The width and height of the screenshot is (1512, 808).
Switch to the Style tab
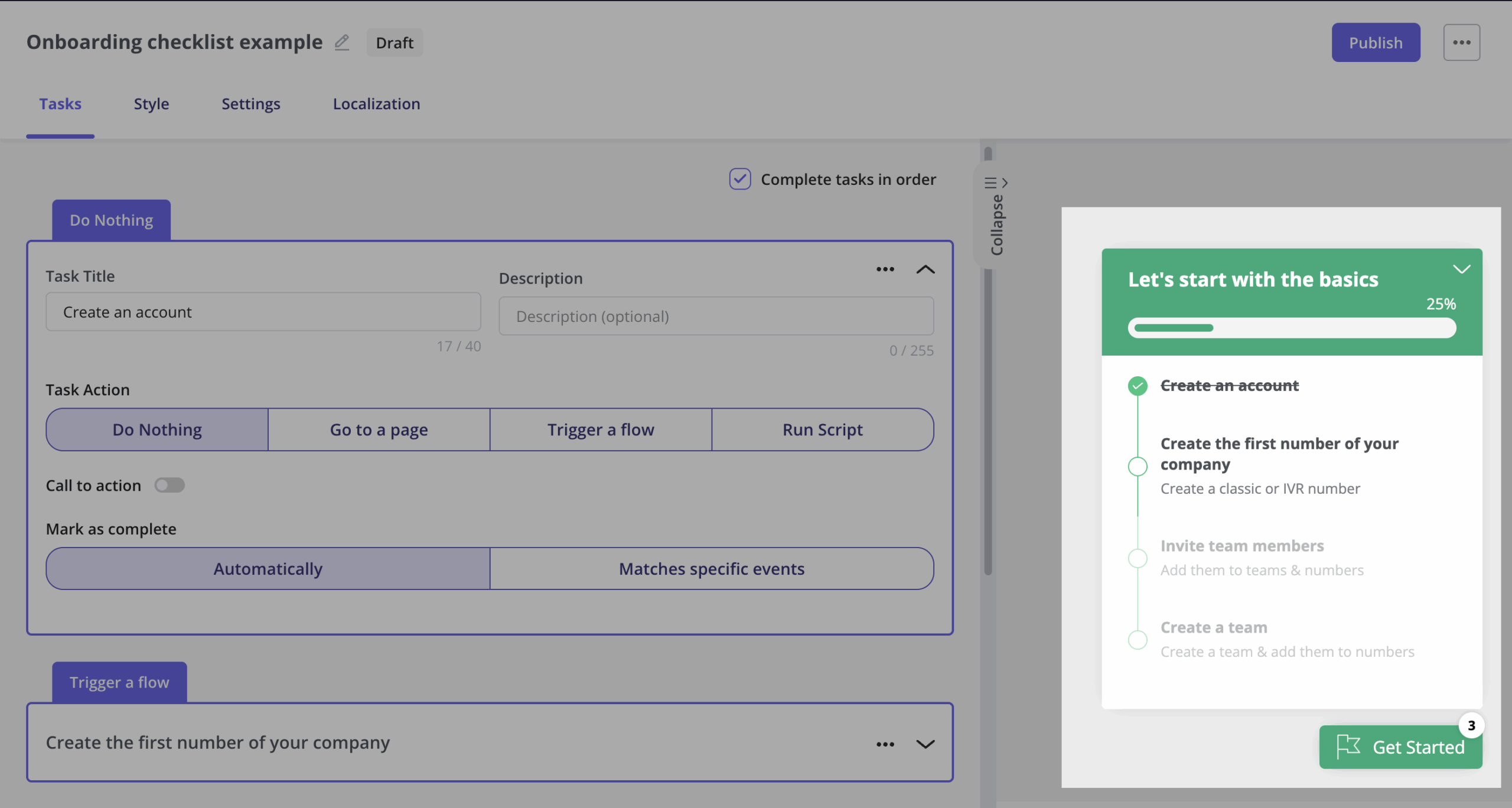(151, 104)
